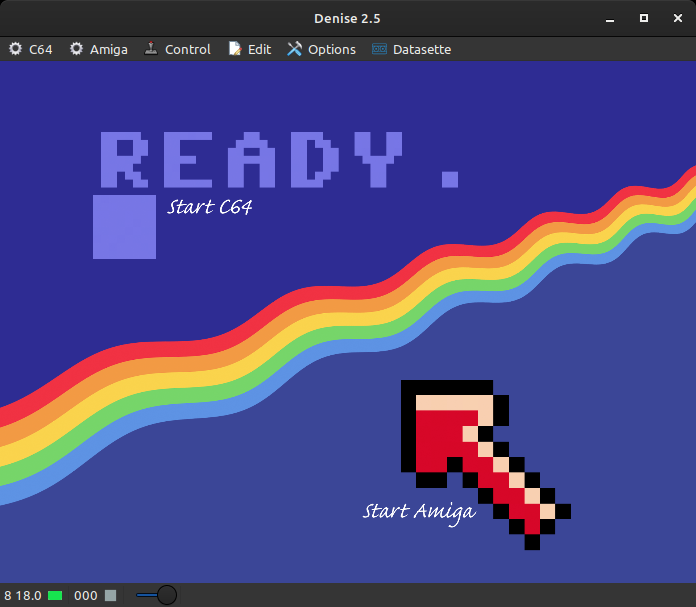Close the Denise 2.5 window
Viewport: 696px width, 607px height.
(x=677, y=18)
